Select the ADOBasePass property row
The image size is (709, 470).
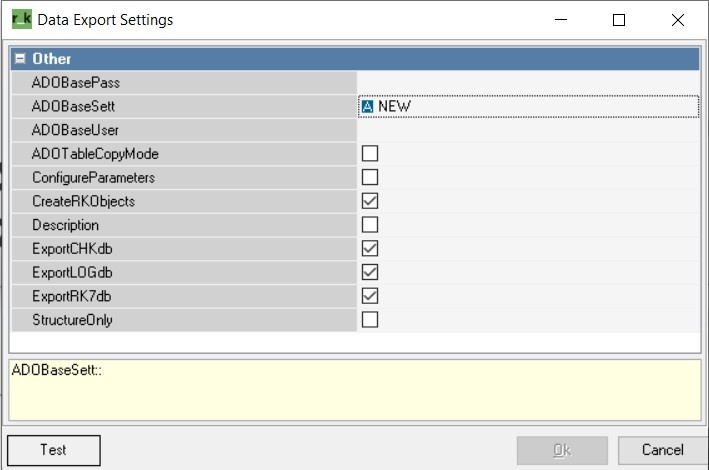355,83
